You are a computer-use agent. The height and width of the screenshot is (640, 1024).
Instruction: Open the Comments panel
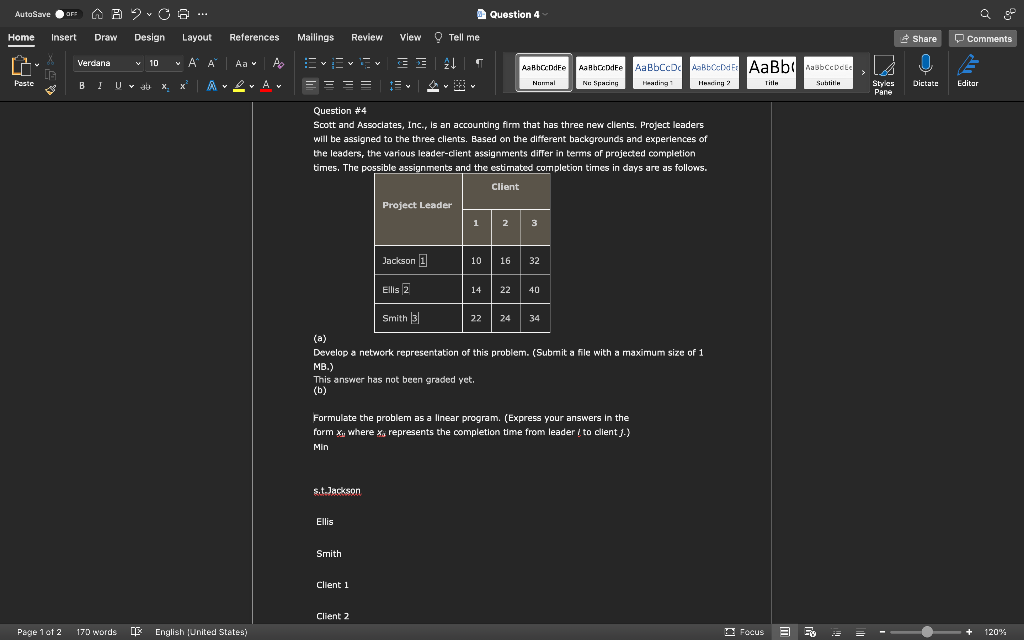(x=981, y=38)
